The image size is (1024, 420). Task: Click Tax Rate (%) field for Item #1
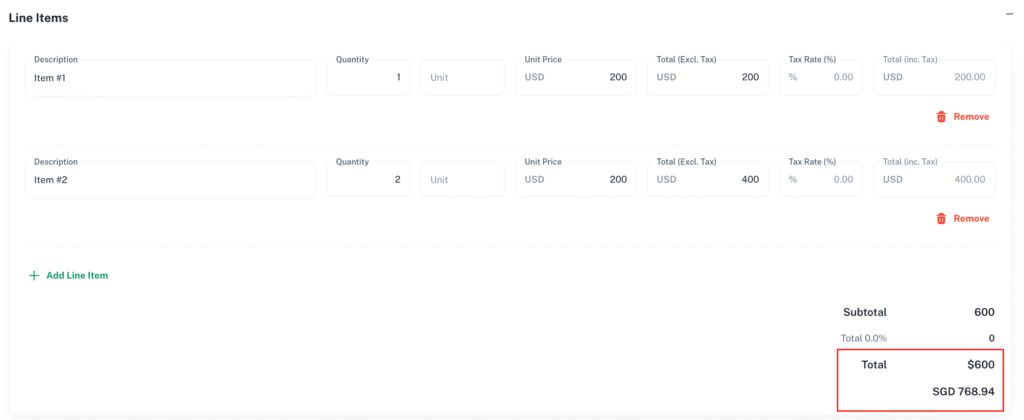(821, 78)
